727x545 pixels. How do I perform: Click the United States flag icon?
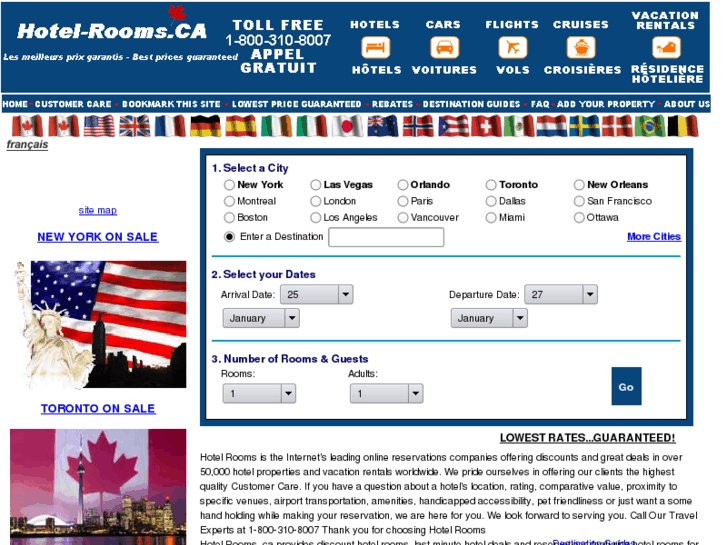click(x=99, y=126)
